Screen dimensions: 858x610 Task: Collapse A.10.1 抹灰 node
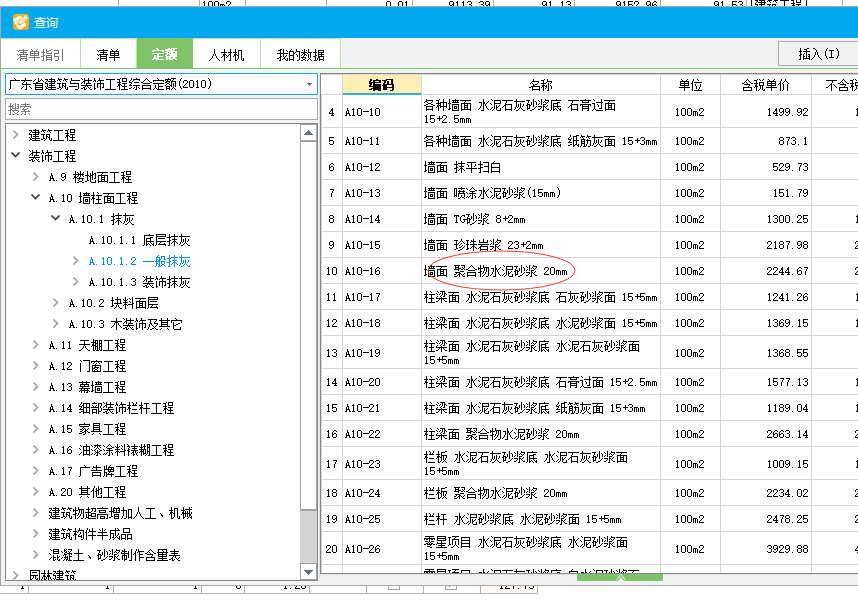pos(55,218)
